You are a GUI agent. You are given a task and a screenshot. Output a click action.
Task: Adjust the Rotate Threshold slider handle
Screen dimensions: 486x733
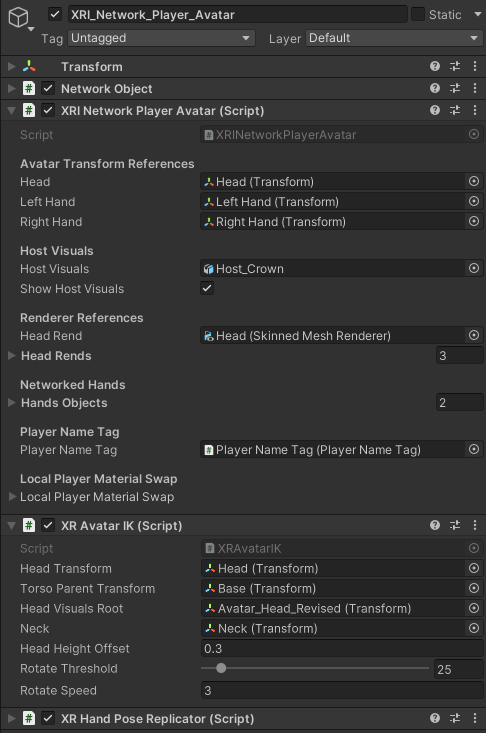(x=221, y=668)
